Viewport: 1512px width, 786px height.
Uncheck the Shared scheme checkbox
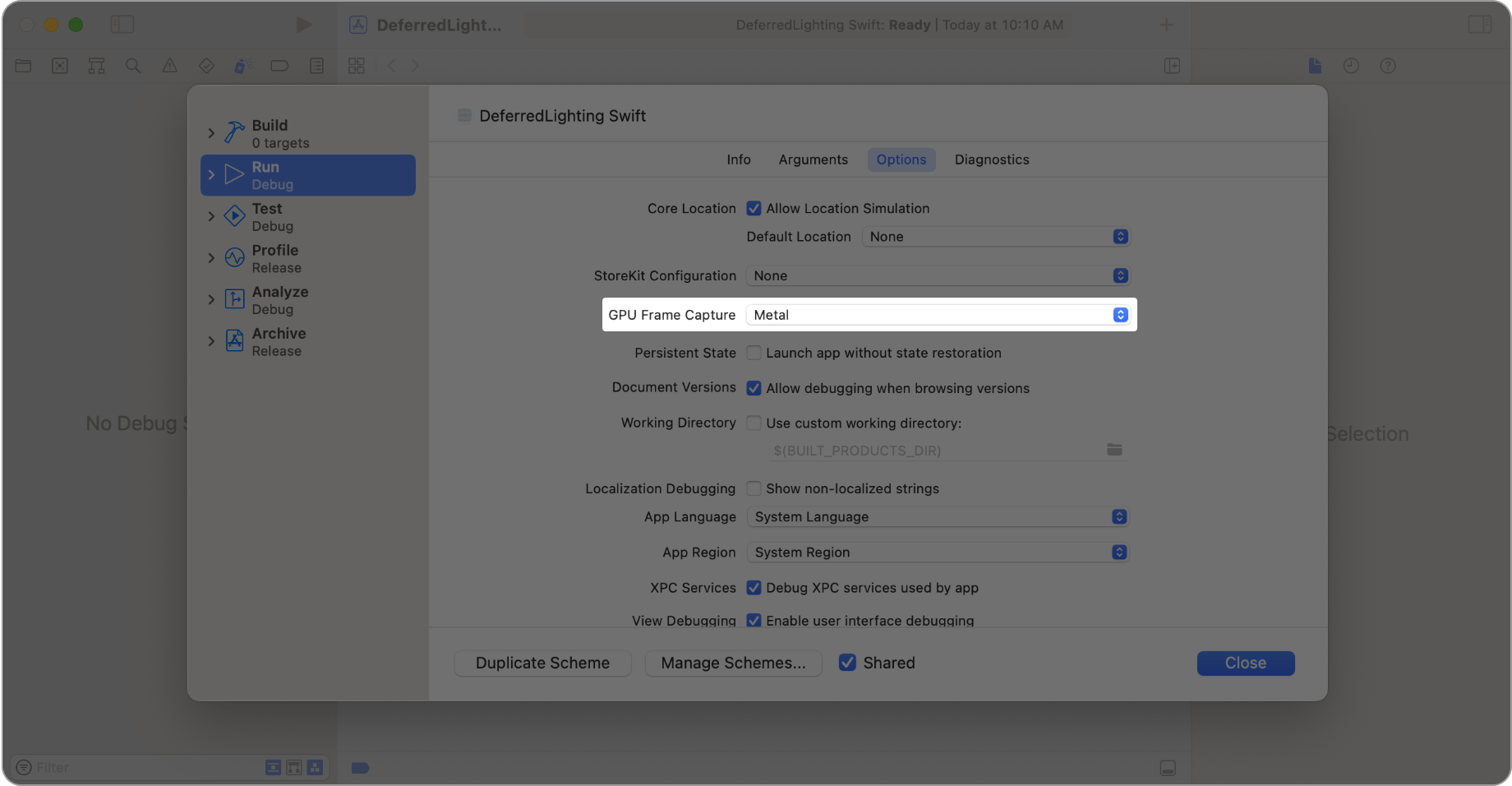[x=847, y=663]
